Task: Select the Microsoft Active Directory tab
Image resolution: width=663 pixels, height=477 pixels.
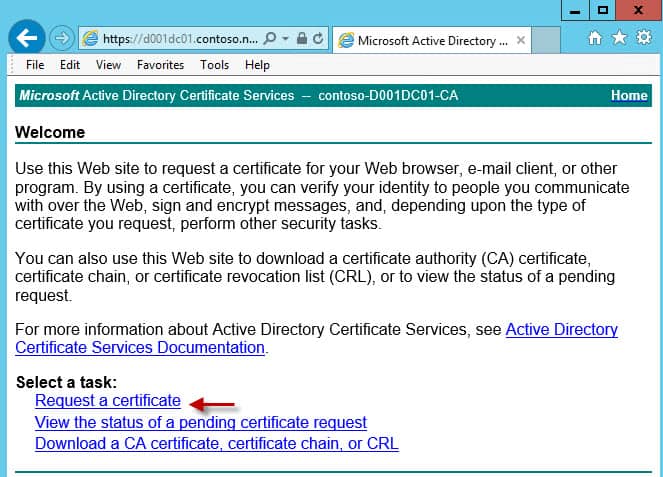Action: (x=432, y=41)
